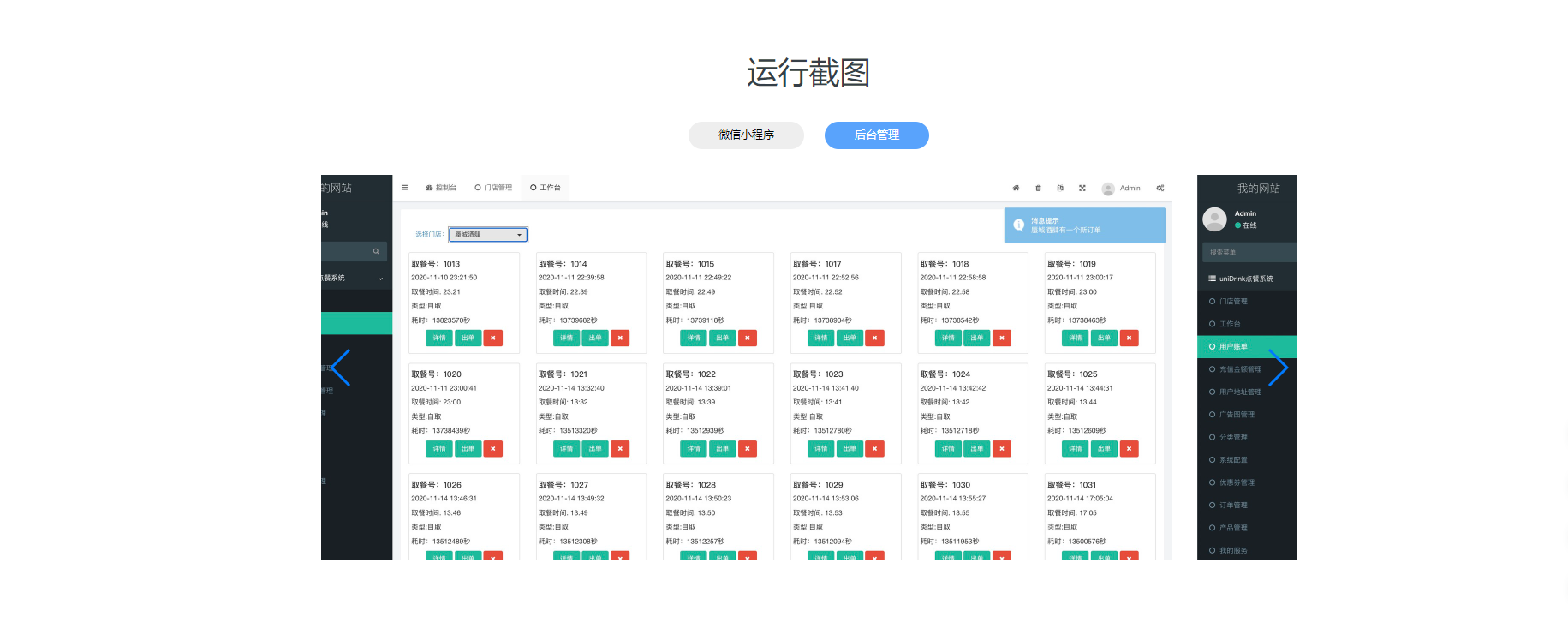This screenshot has width=1568, height=617.
Task: Open 详情 for order 1024
Action: (948, 448)
